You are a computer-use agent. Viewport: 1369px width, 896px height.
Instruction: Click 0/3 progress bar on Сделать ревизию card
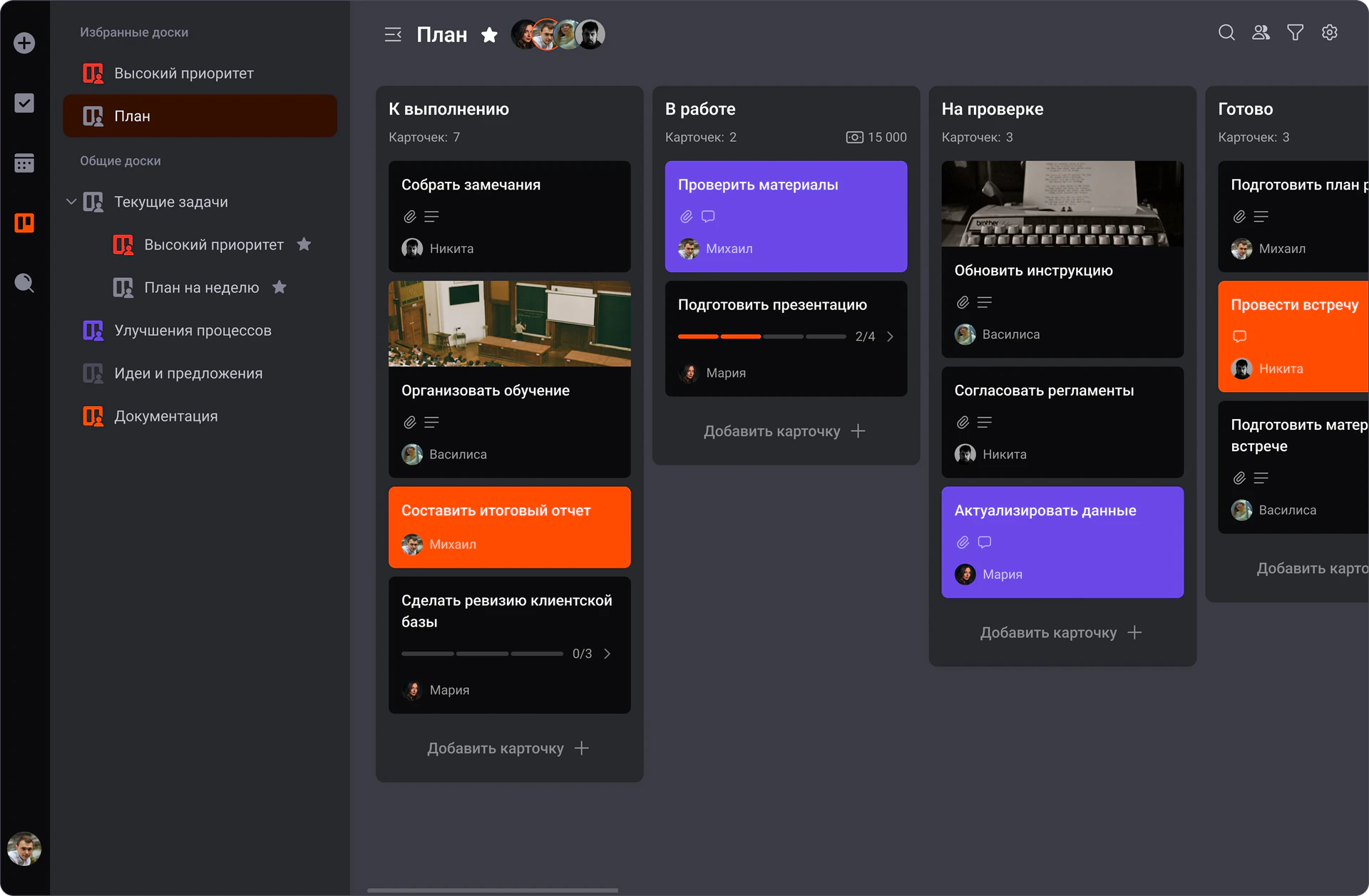pyautogui.click(x=483, y=654)
